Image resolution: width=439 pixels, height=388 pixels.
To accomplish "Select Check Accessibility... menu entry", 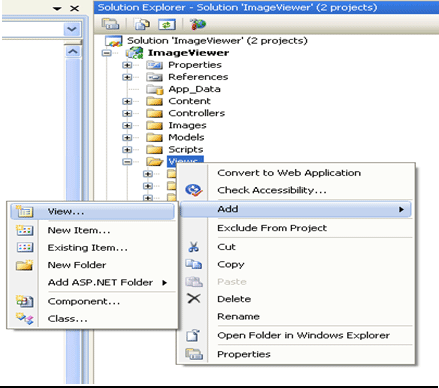I will tap(272, 190).
